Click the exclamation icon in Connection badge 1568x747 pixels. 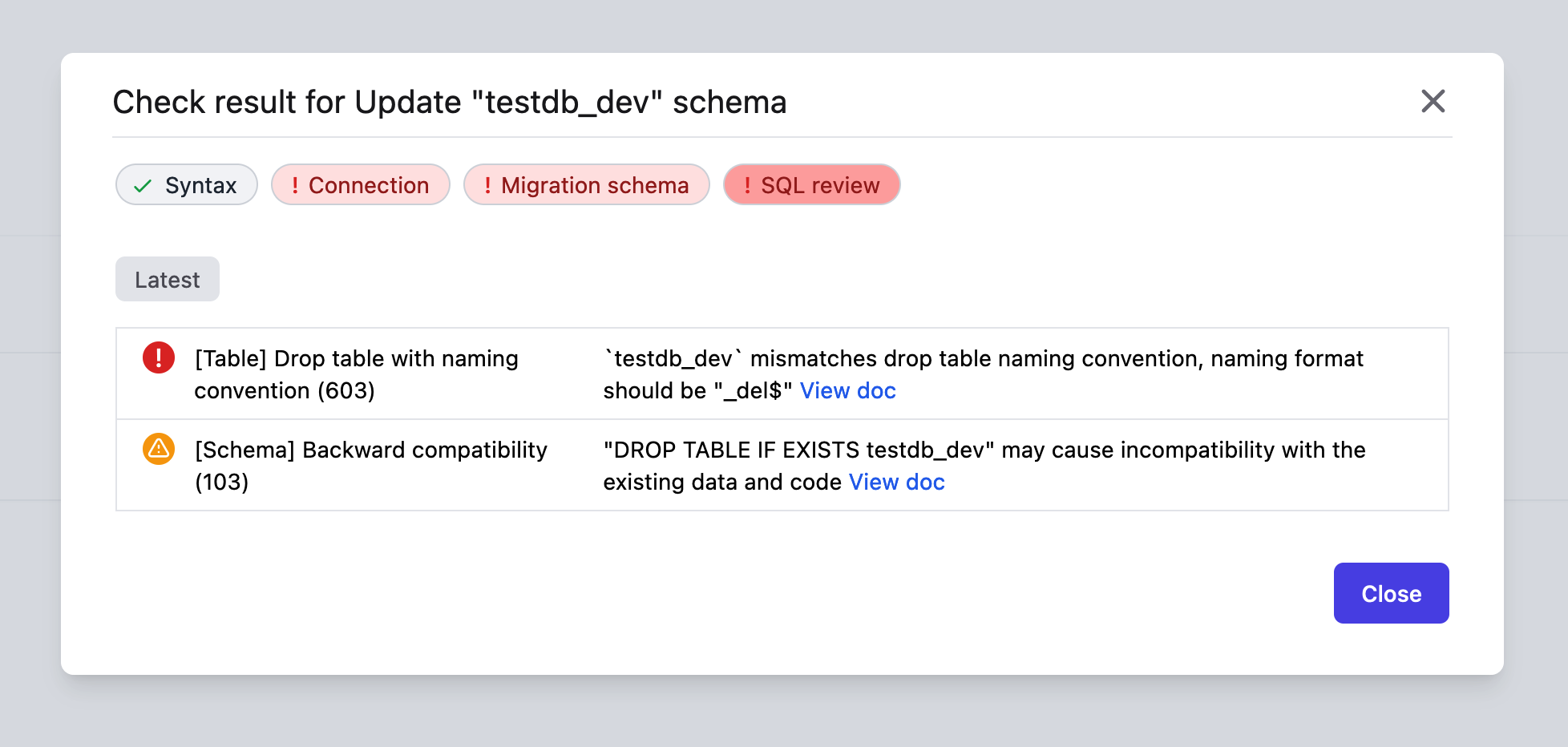click(295, 185)
